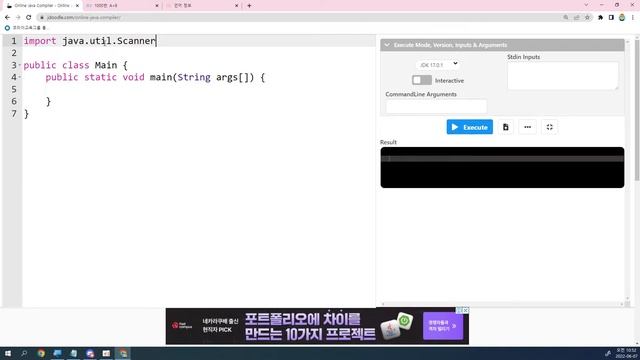Run the code with the Execute button
The width and height of the screenshot is (640, 360).
(469, 127)
